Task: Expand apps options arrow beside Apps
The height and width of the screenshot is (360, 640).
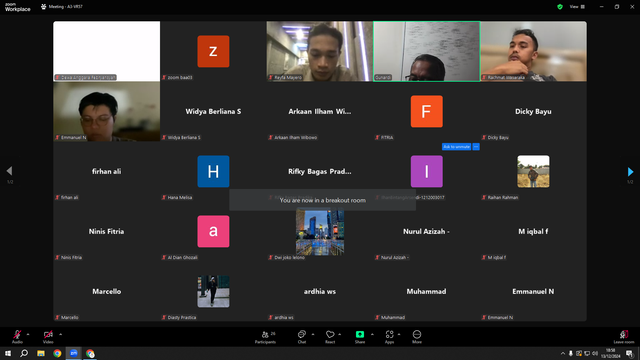Action: 399,334
